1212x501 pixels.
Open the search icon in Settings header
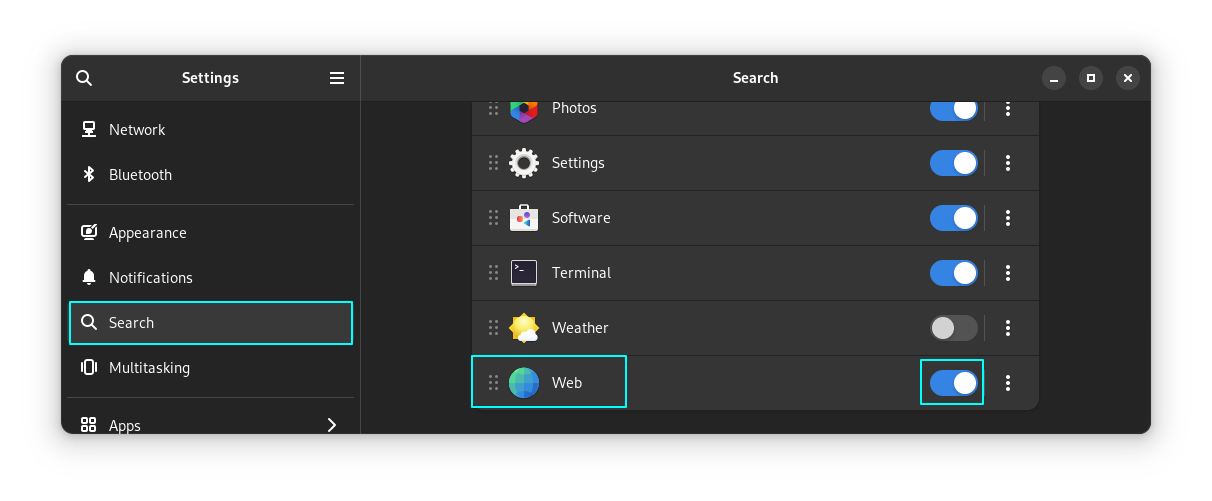(x=84, y=78)
